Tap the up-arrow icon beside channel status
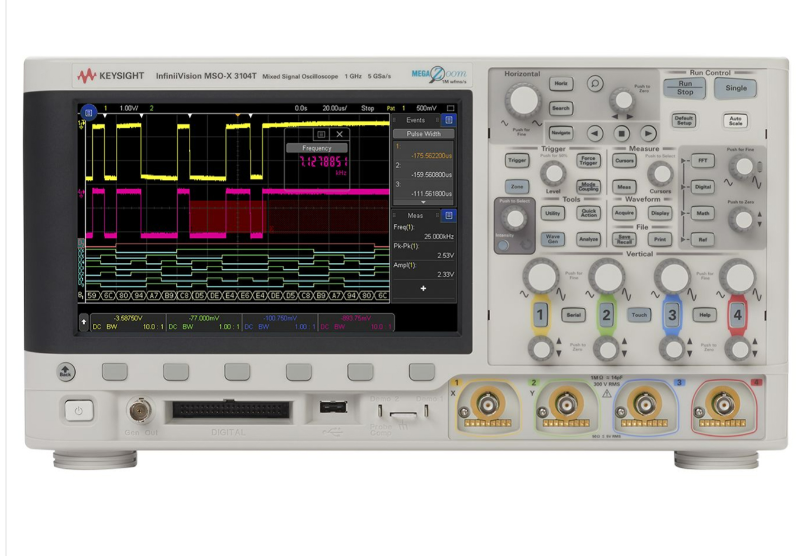Viewport: 800px width, 556px height. point(84,322)
